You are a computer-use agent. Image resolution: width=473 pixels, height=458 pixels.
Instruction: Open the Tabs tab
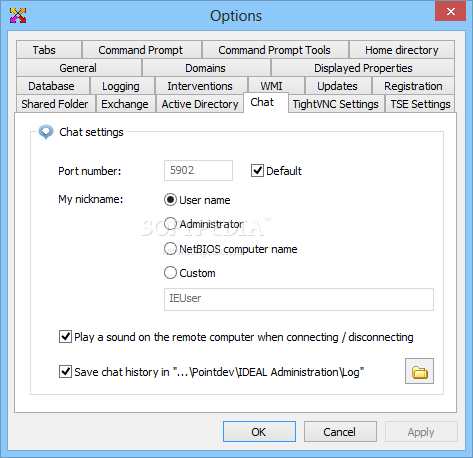coord(49,50)
